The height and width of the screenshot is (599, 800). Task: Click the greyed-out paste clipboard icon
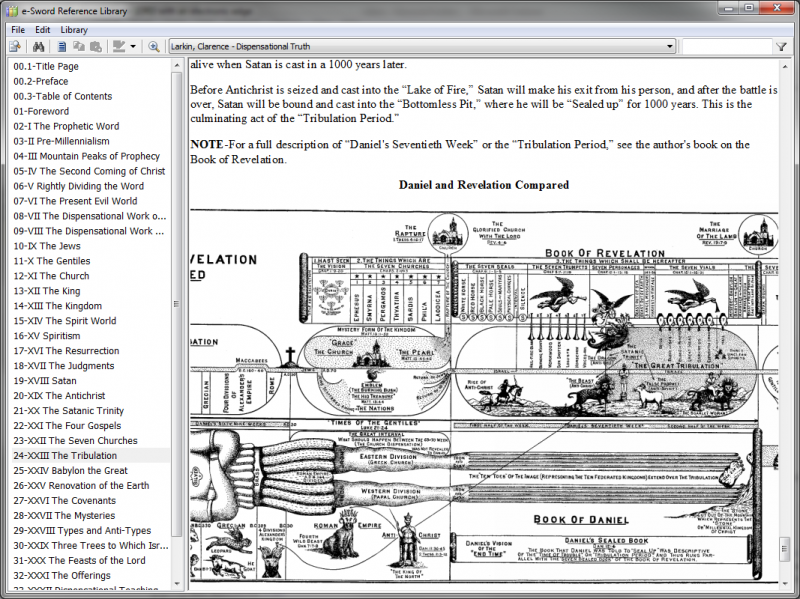[x=95, y=46]
